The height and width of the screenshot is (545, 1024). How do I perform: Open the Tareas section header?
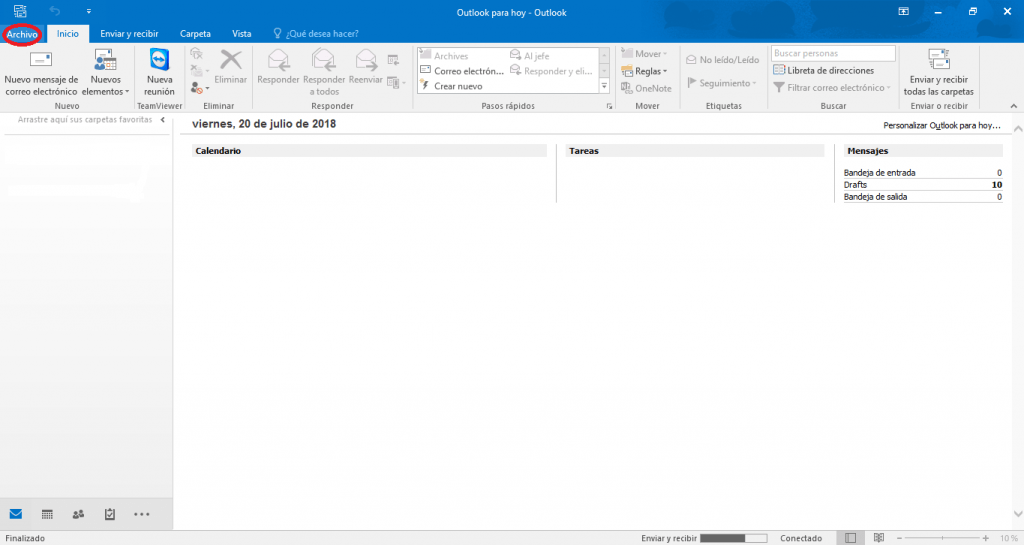(695, 151)
